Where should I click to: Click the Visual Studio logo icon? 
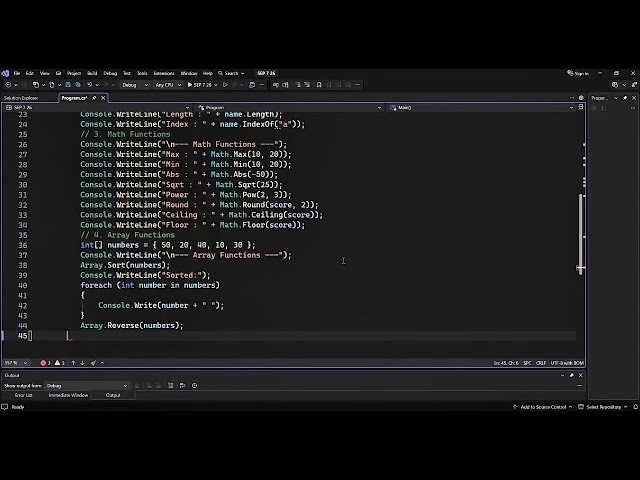click(5, 73)
